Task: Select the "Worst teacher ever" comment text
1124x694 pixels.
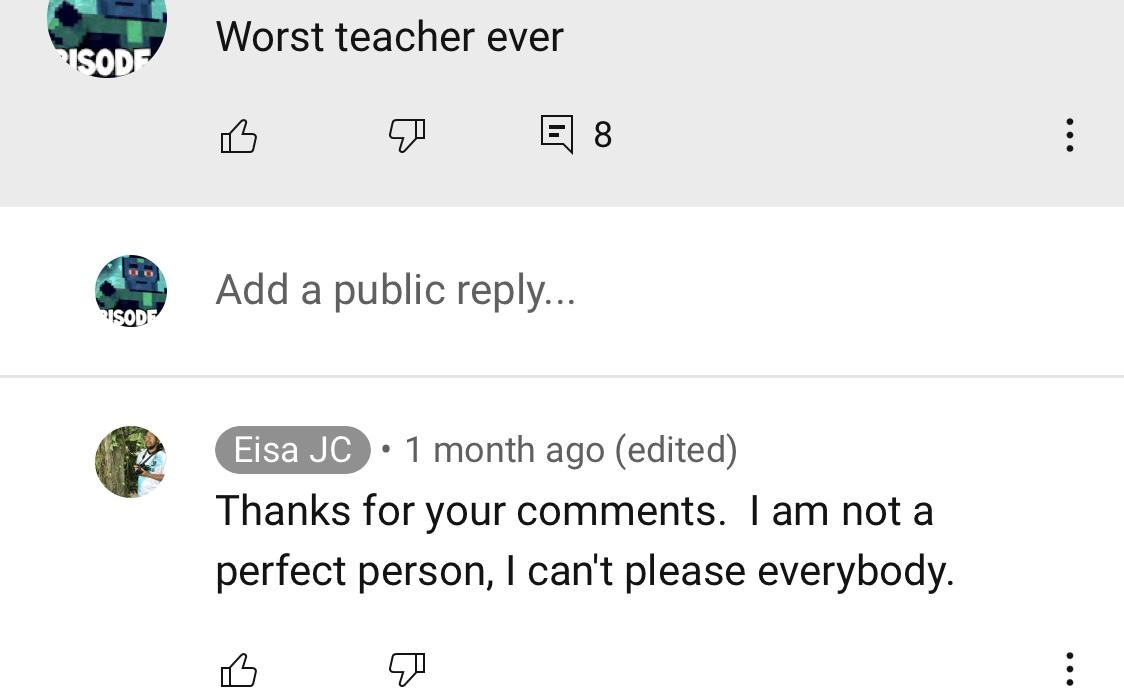Action: 389,37
